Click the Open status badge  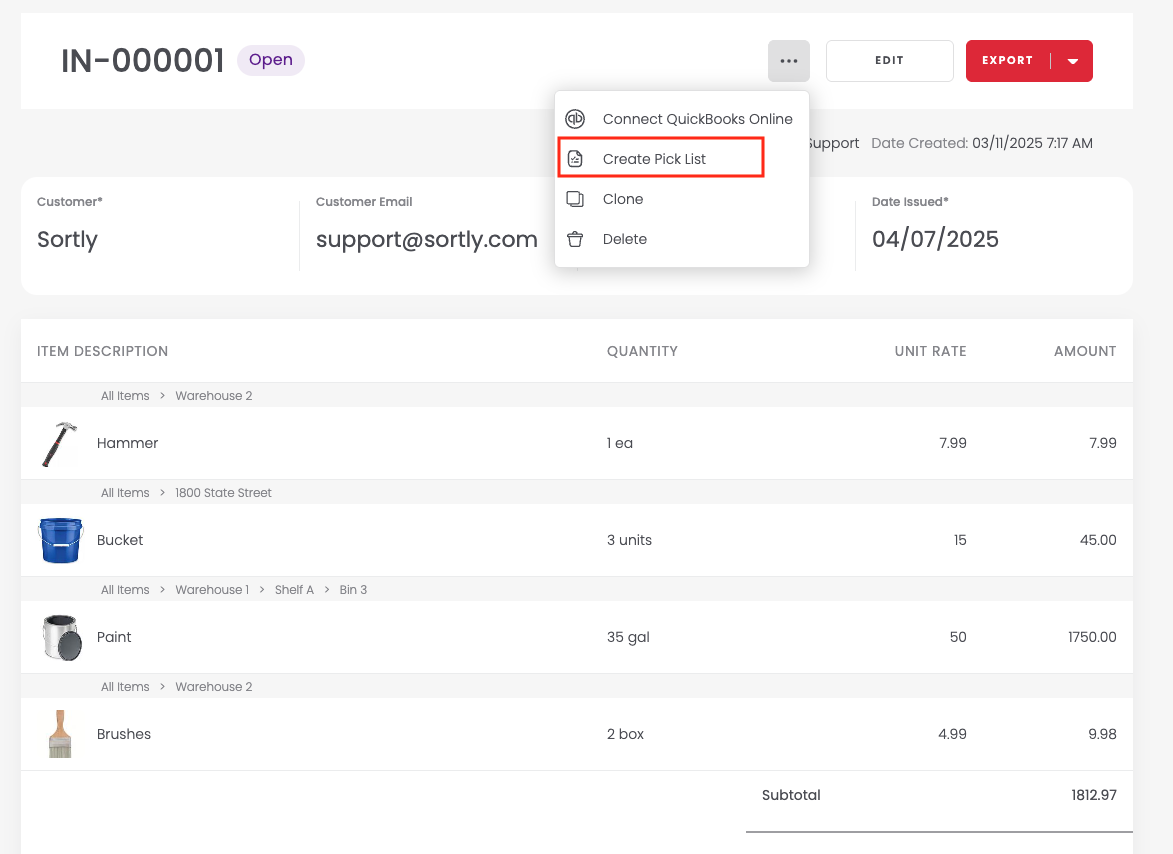pyautogui.click(x=270, y=60)
